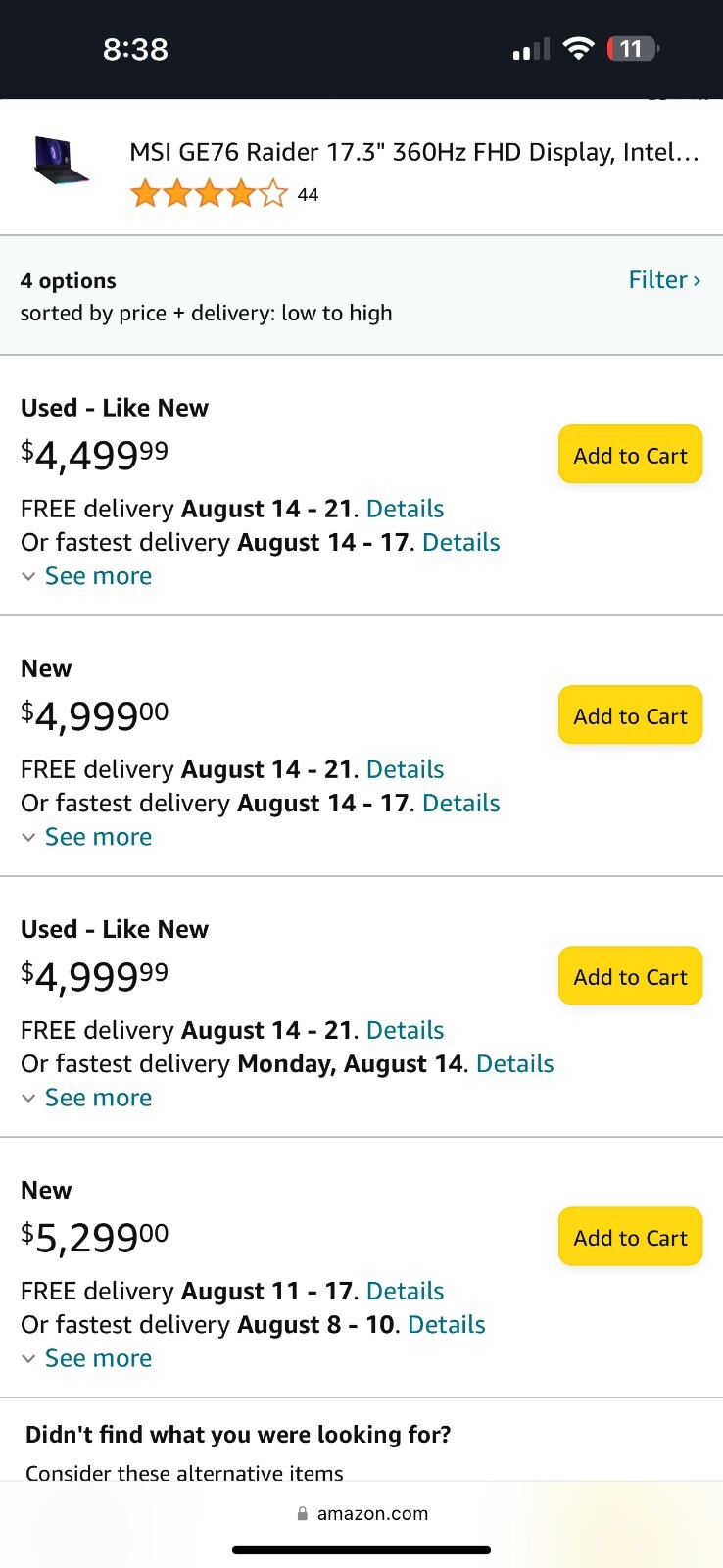The width and height of the screenshot is (723, 1568).
Task: Open the Filter options
Action: 664,280
